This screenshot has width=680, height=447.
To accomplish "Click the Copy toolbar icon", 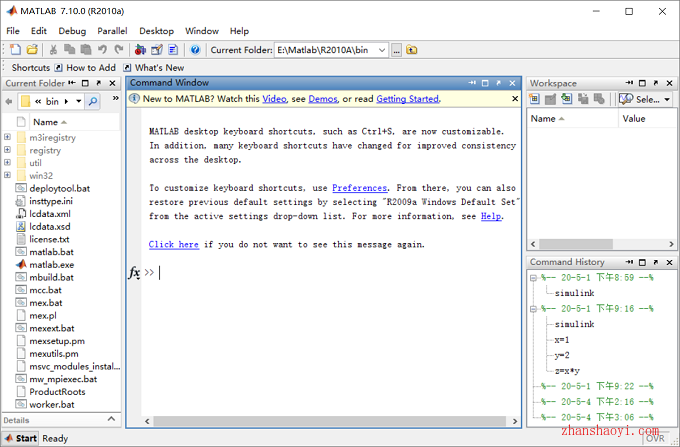I will pyautogui.click(x=69, y=50).
